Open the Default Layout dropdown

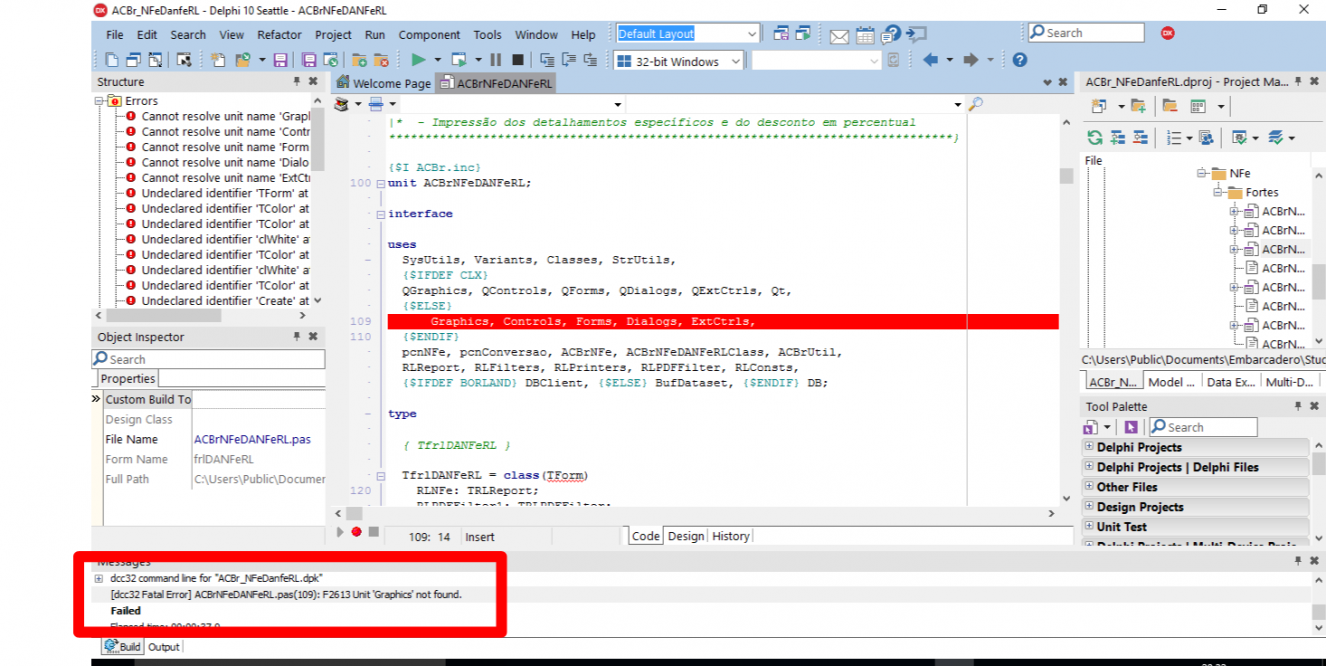point(752,34)
